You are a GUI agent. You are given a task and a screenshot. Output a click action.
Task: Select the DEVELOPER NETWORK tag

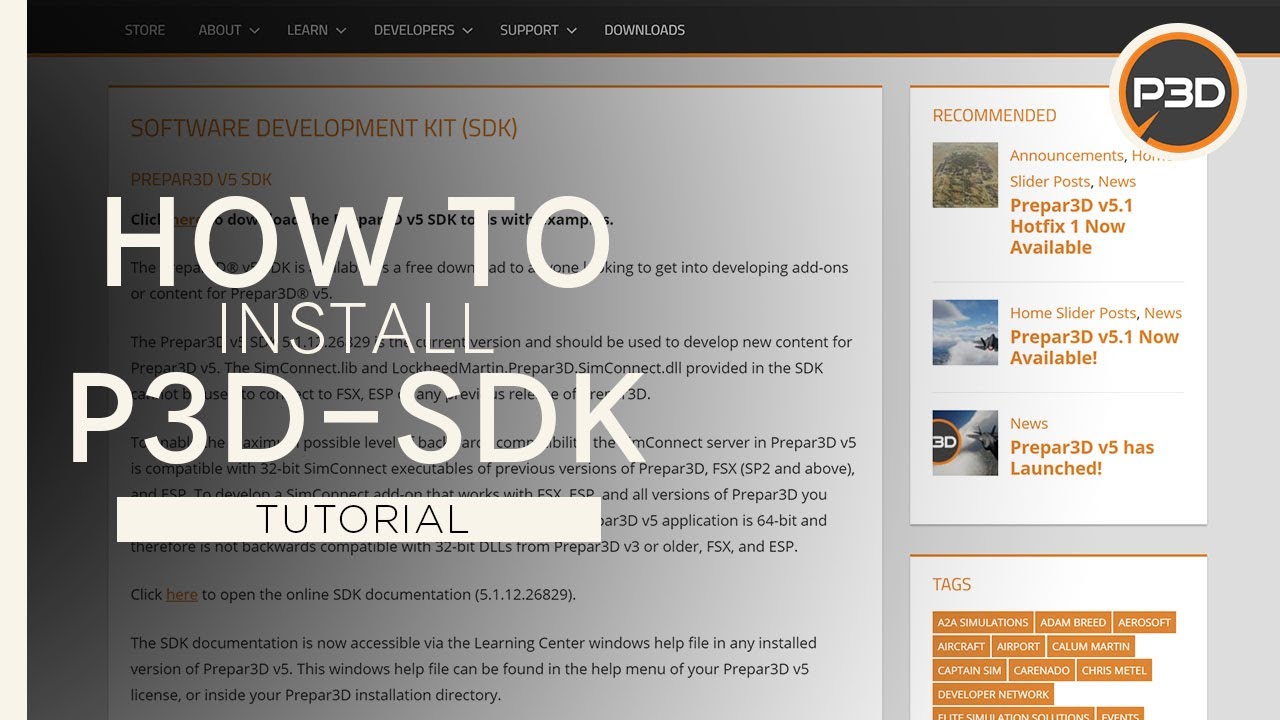[993, 694]
